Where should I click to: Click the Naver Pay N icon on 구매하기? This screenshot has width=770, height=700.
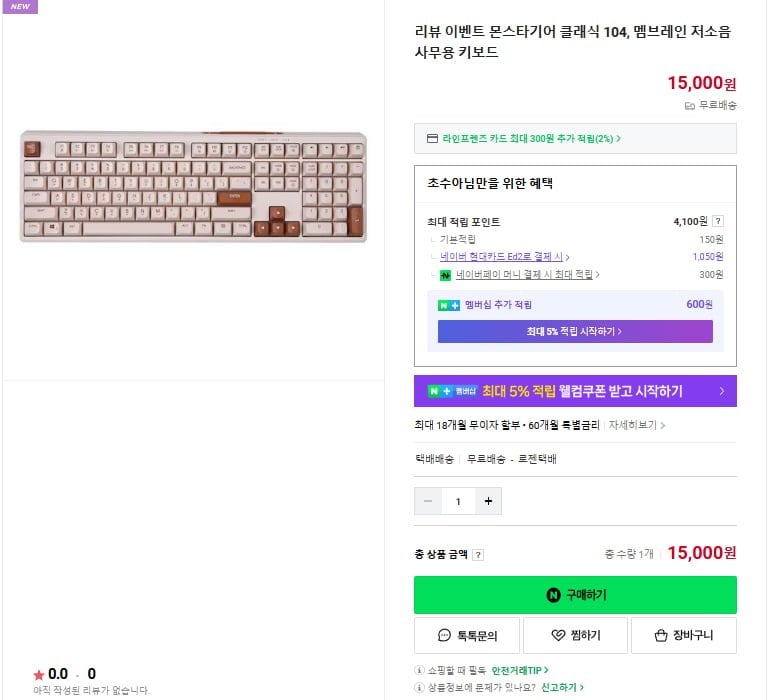point(553,595)
